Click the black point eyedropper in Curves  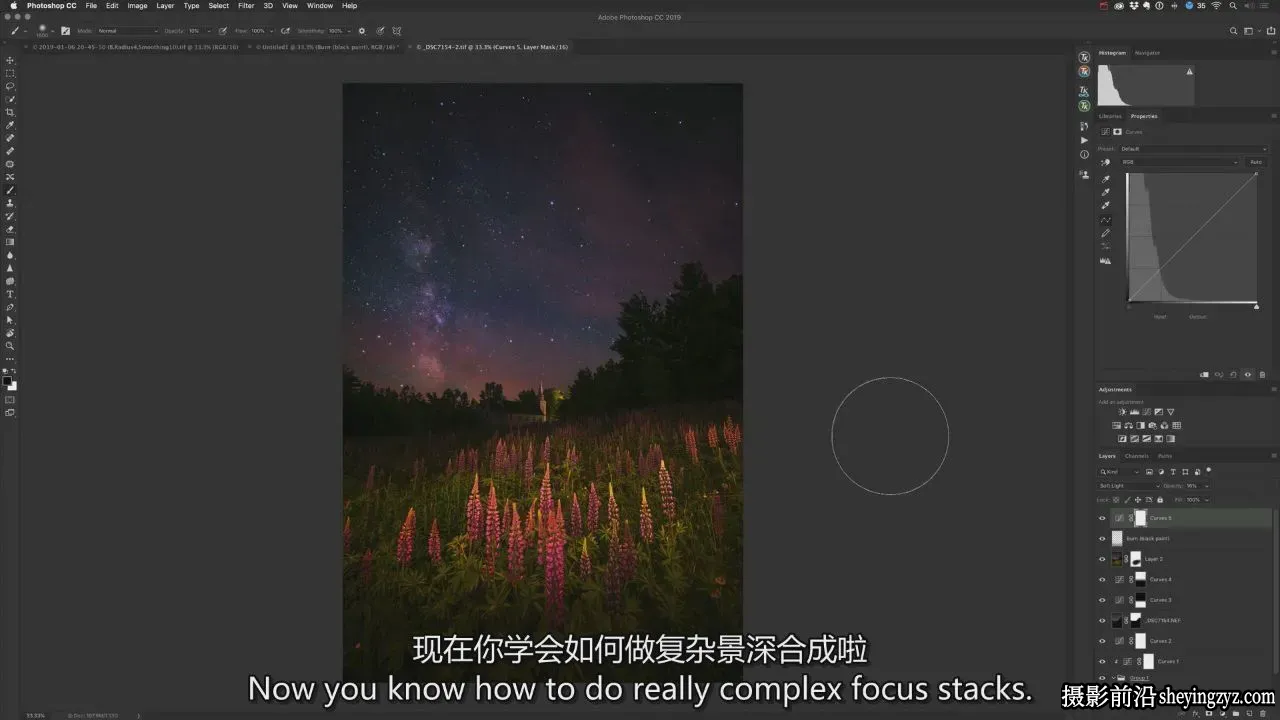(x=1106, y=179)
